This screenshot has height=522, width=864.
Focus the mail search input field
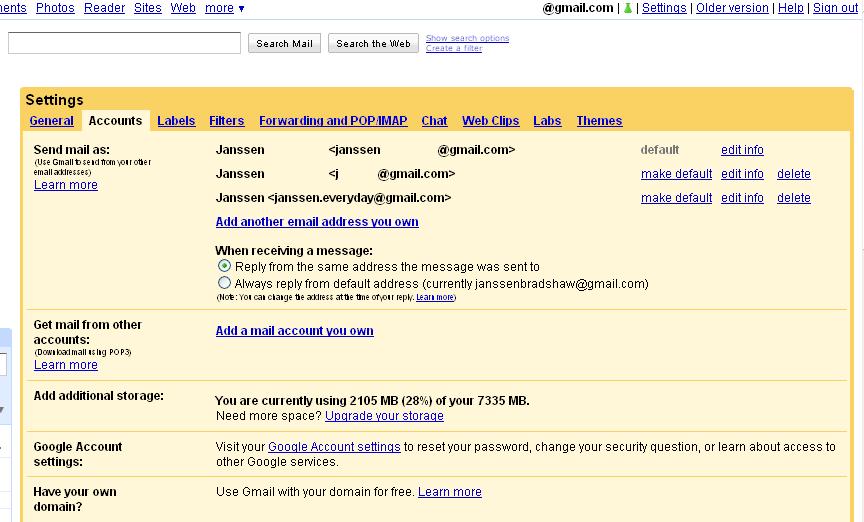pyautogui.click(x=125, y=43)
